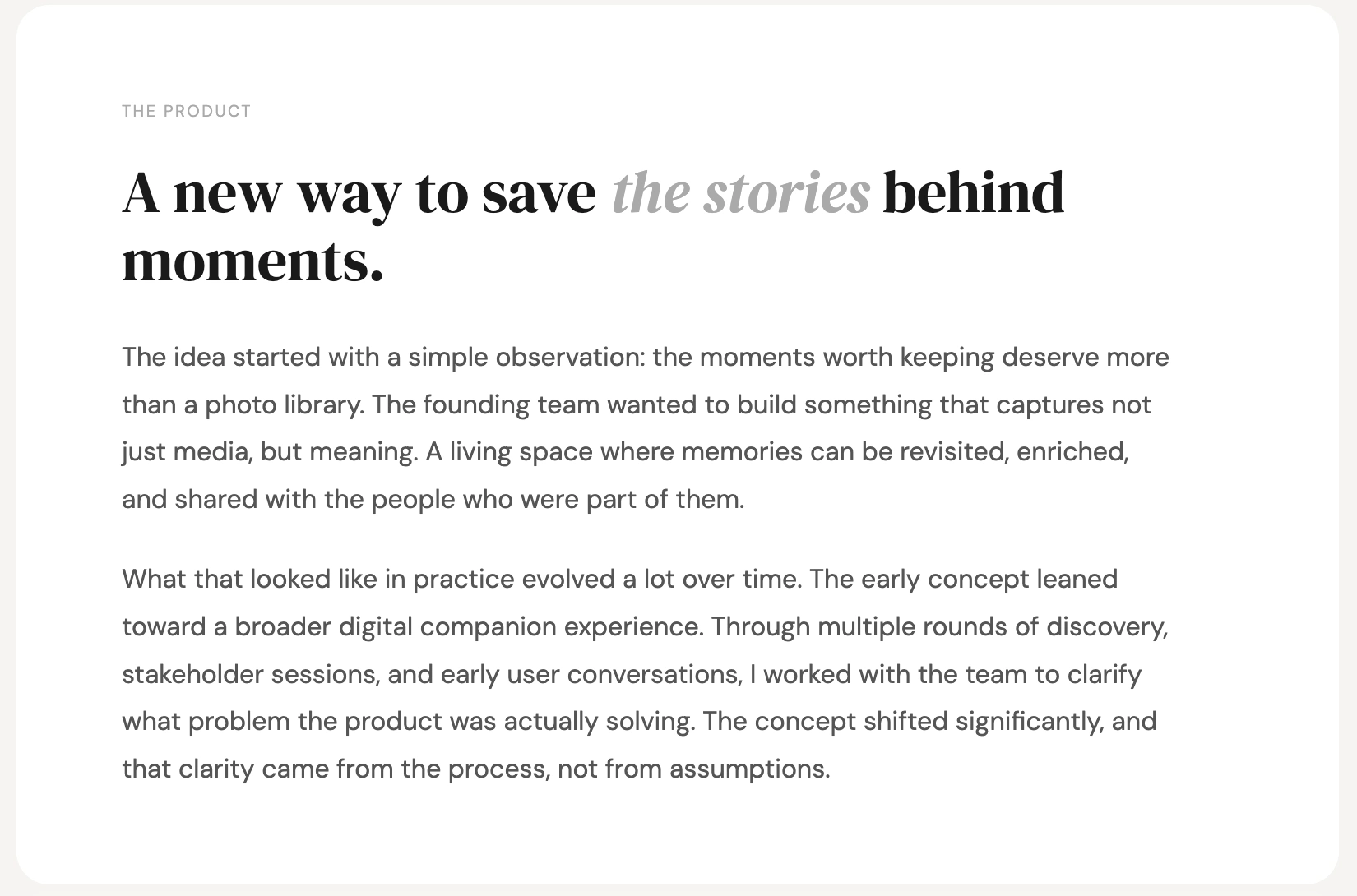This screenshot has height=896, width=1357.
Task: Click the word "significantly" in the second paragraph
Action: 1027,722
